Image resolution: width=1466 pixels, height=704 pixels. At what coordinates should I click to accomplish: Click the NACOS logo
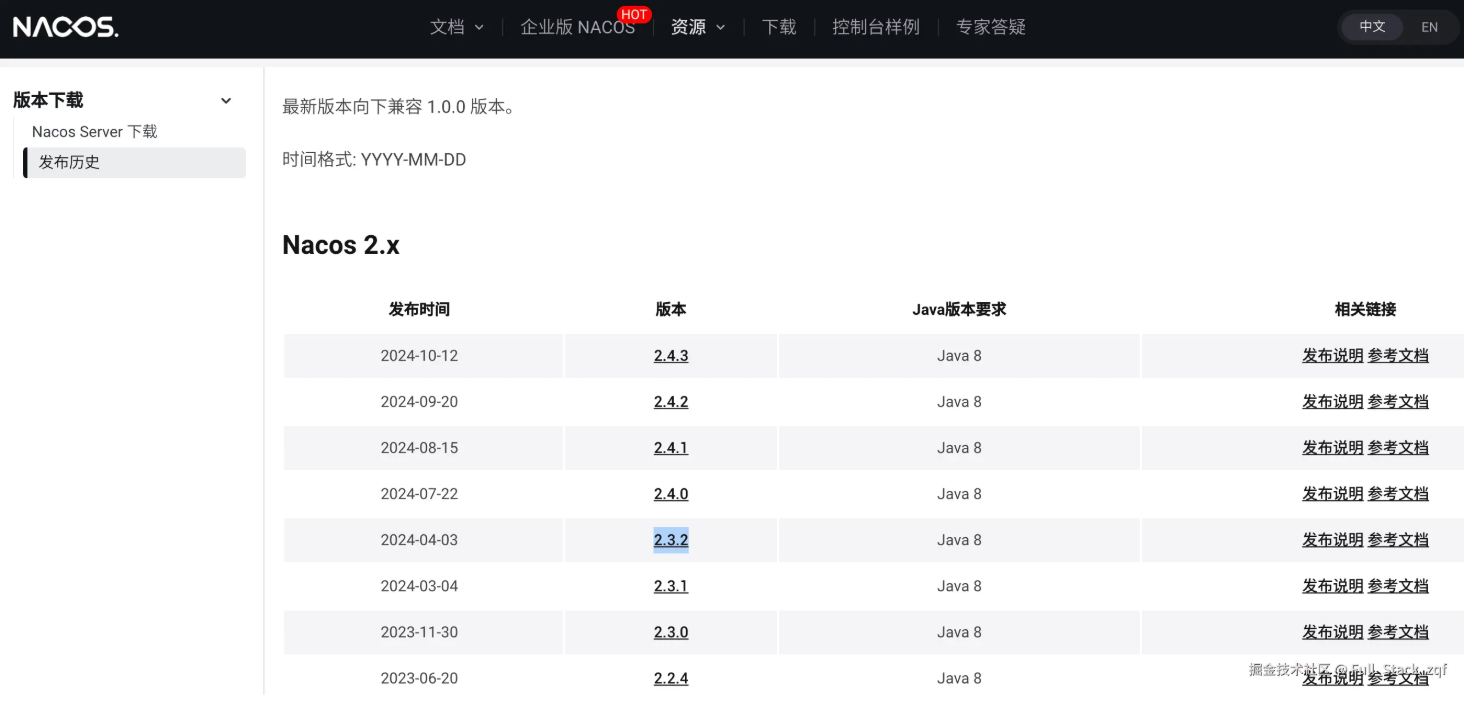pyautogui.click(x=66, y=27)
